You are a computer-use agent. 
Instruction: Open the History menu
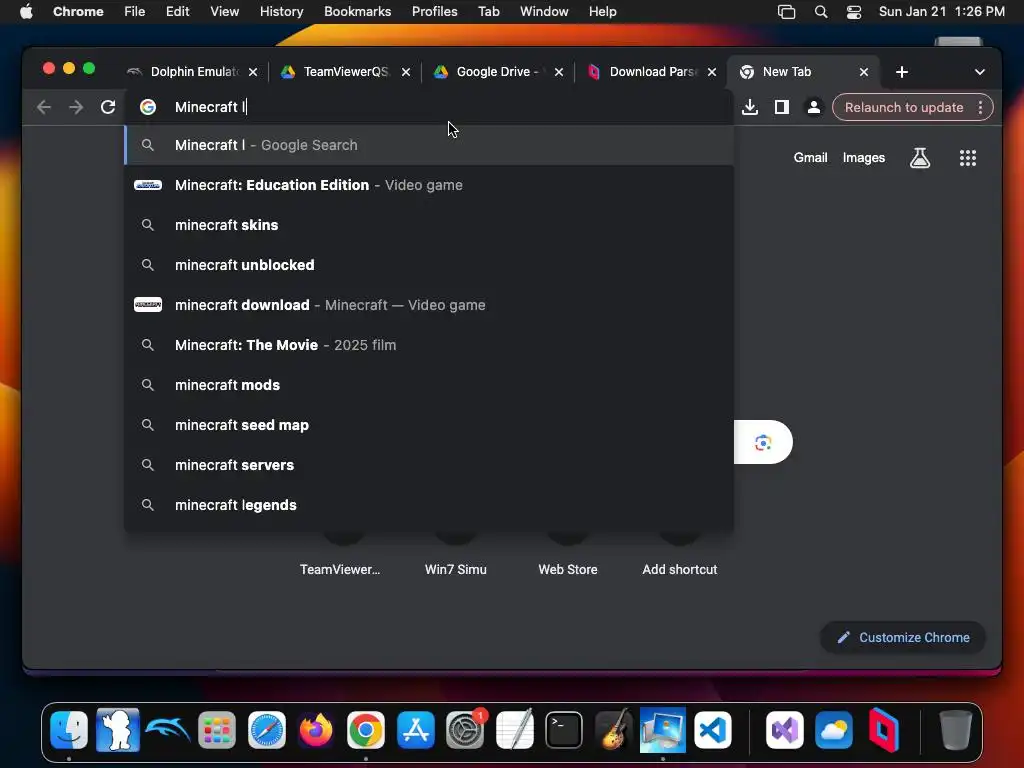(x=281, y=12)
